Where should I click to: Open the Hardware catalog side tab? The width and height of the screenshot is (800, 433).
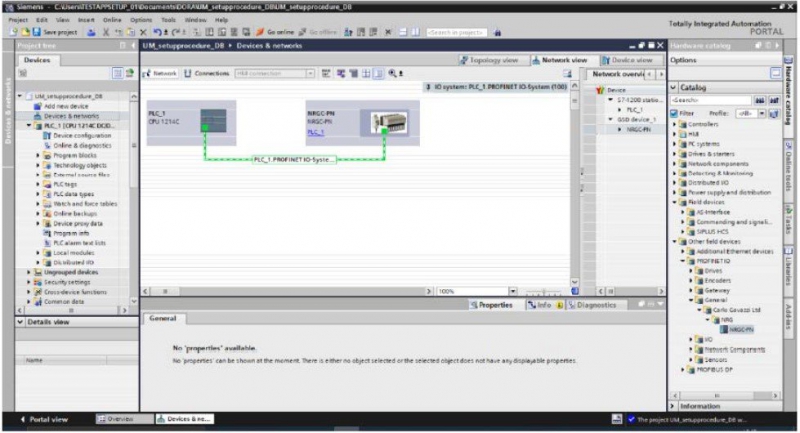pyautogui.click(x=789, y=95)
